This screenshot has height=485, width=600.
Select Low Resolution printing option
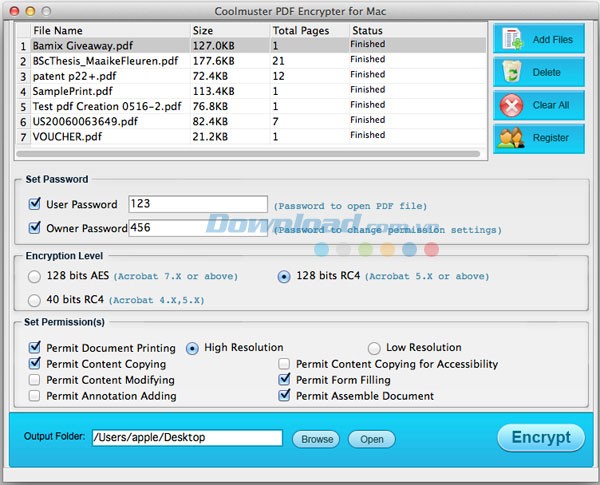point(374,348)
